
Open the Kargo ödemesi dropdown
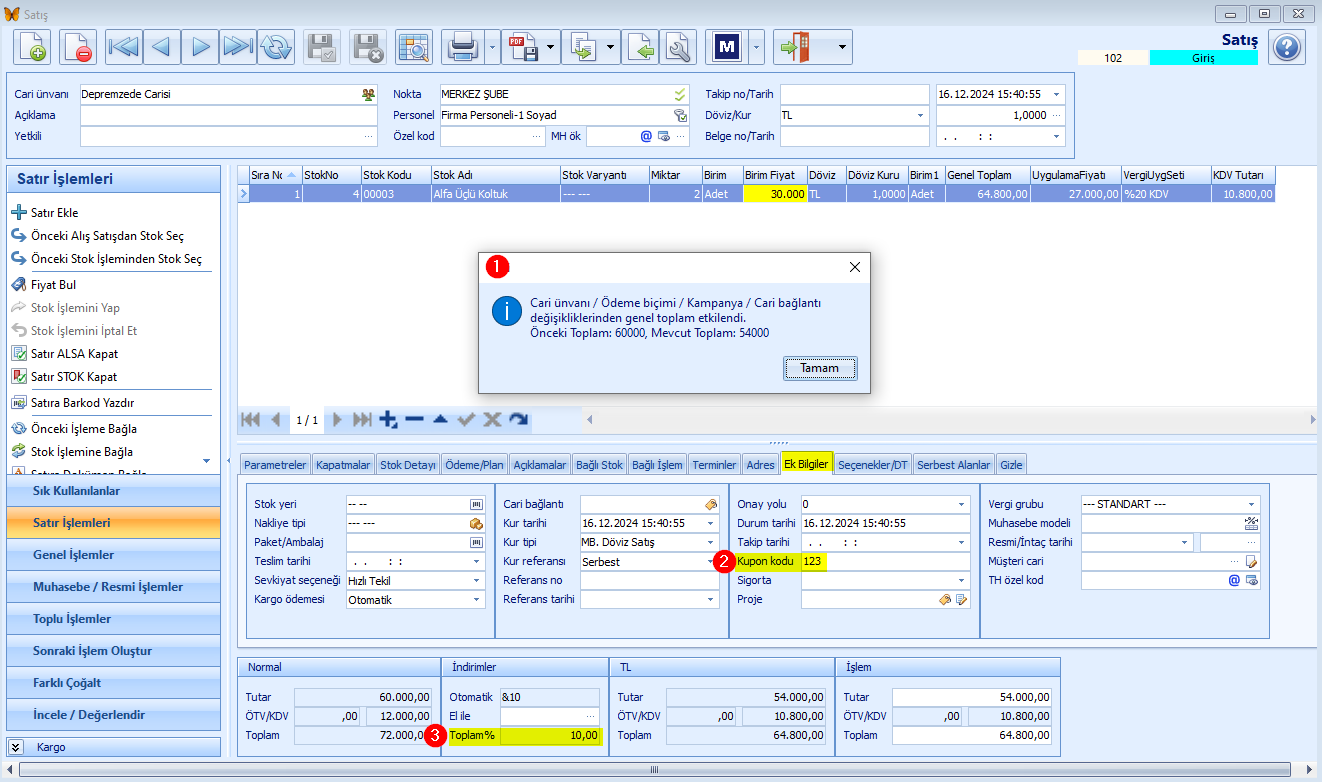pyautogui.click(x=477, y=600)
